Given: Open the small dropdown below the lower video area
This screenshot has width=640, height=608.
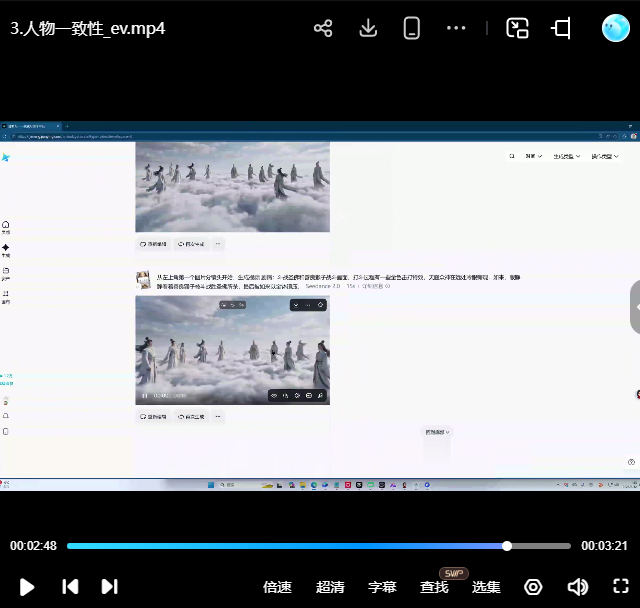Looking at the screenshot, I should click(437, 432).
